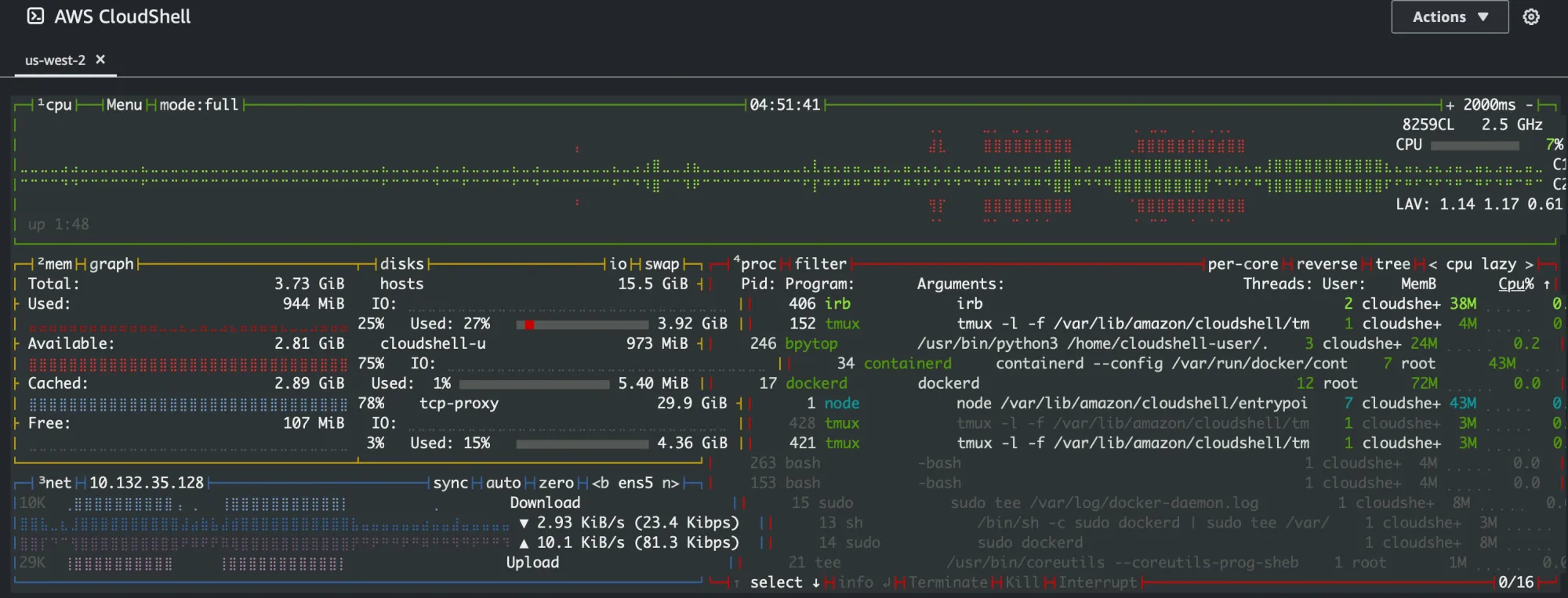Toggle process tree view
Screen dimensions: 1568x598
coord(1392,264)
